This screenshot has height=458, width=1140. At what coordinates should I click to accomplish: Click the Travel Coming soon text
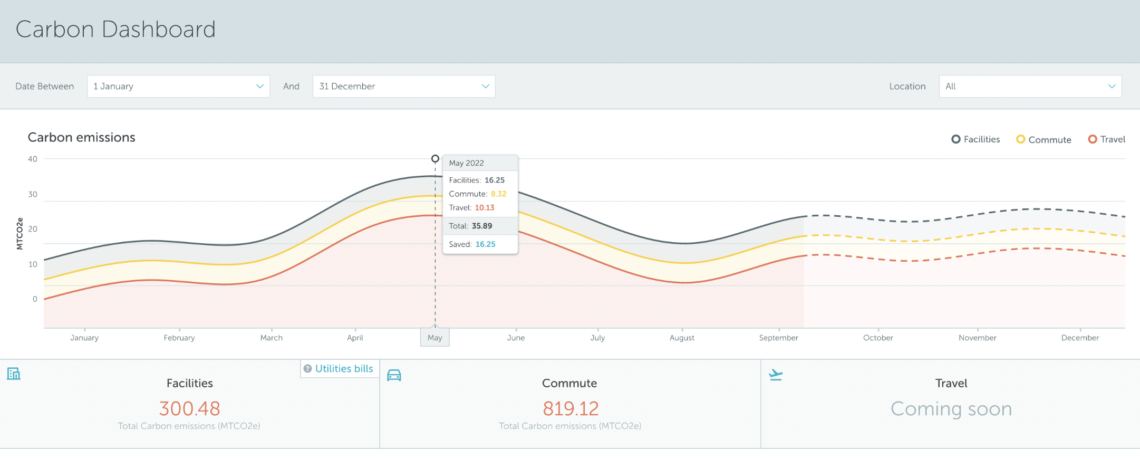(951, 409)
